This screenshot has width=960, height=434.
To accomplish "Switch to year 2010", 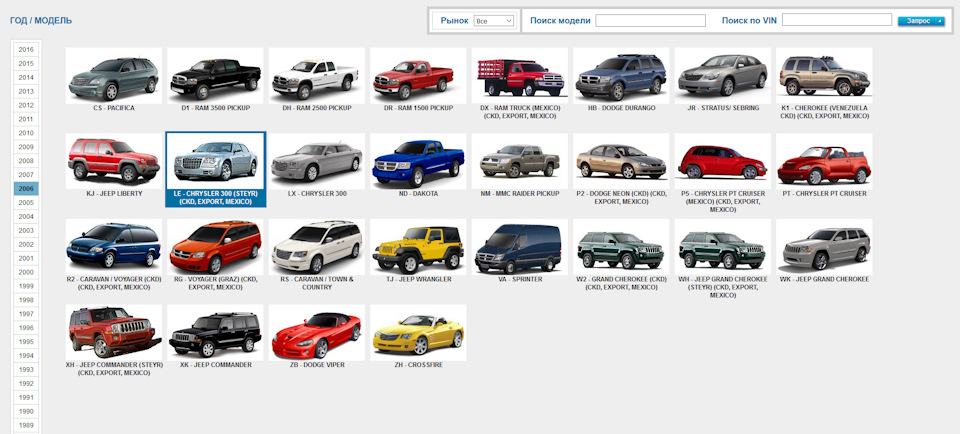I will (x=26, y=133).
